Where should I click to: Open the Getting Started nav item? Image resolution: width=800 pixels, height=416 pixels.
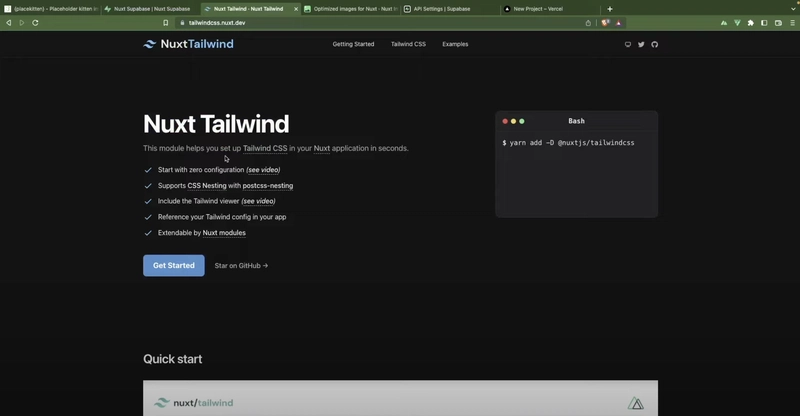pyautogui.click(x=353, y=44)
